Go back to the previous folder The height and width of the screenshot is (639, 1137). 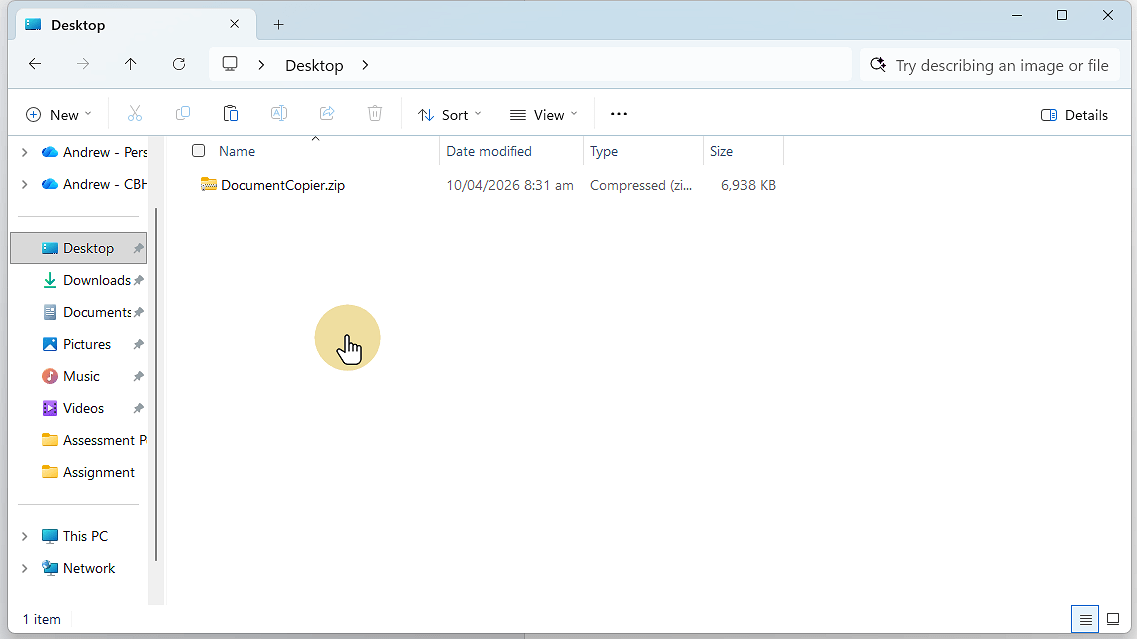[35, 64]
